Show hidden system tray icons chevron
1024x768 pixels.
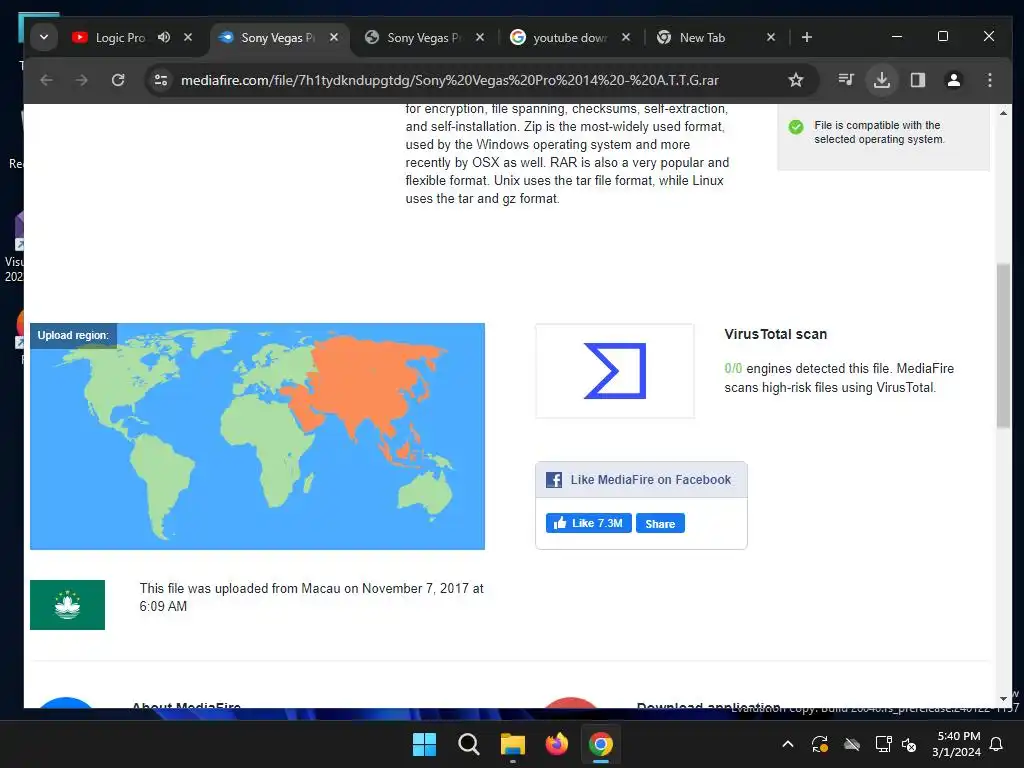point(788,744)
